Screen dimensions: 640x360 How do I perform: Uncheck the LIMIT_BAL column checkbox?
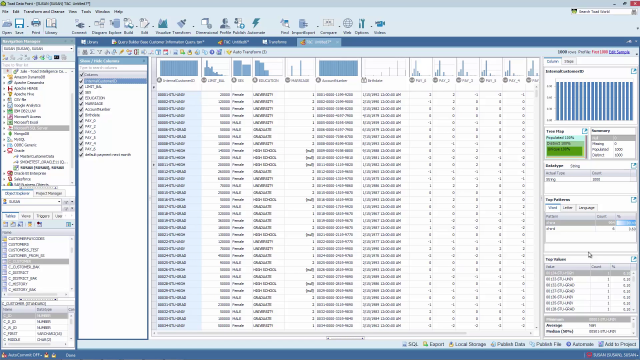(82, 87)
